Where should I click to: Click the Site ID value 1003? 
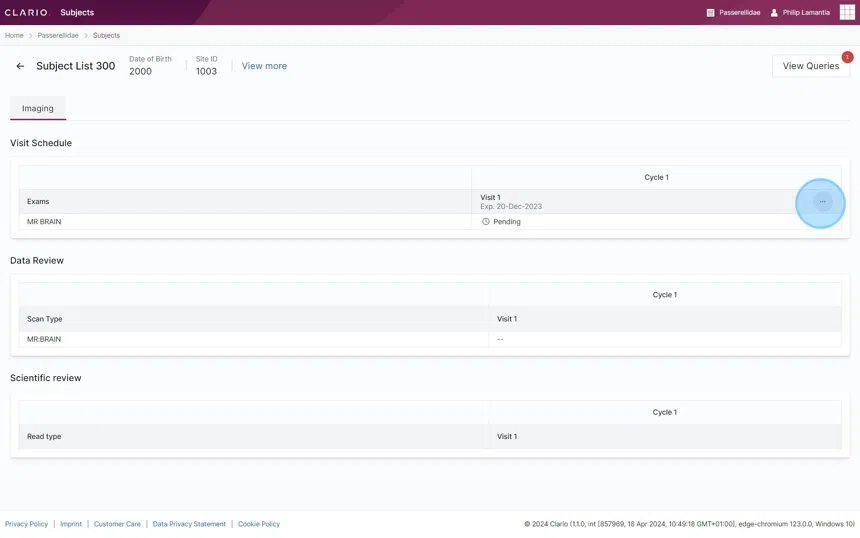(206, 71)
